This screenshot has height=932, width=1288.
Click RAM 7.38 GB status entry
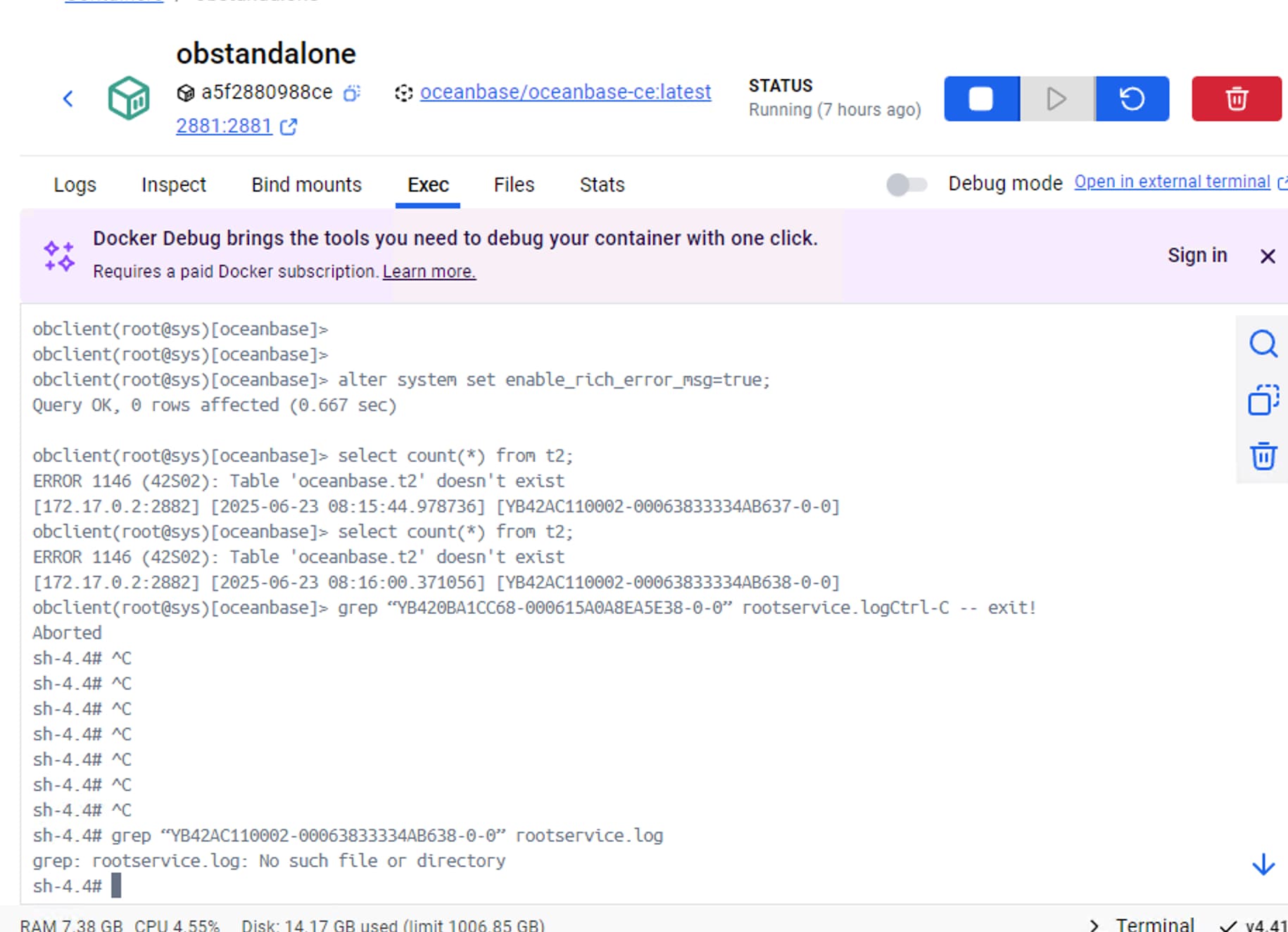click(x=71, y=925)
